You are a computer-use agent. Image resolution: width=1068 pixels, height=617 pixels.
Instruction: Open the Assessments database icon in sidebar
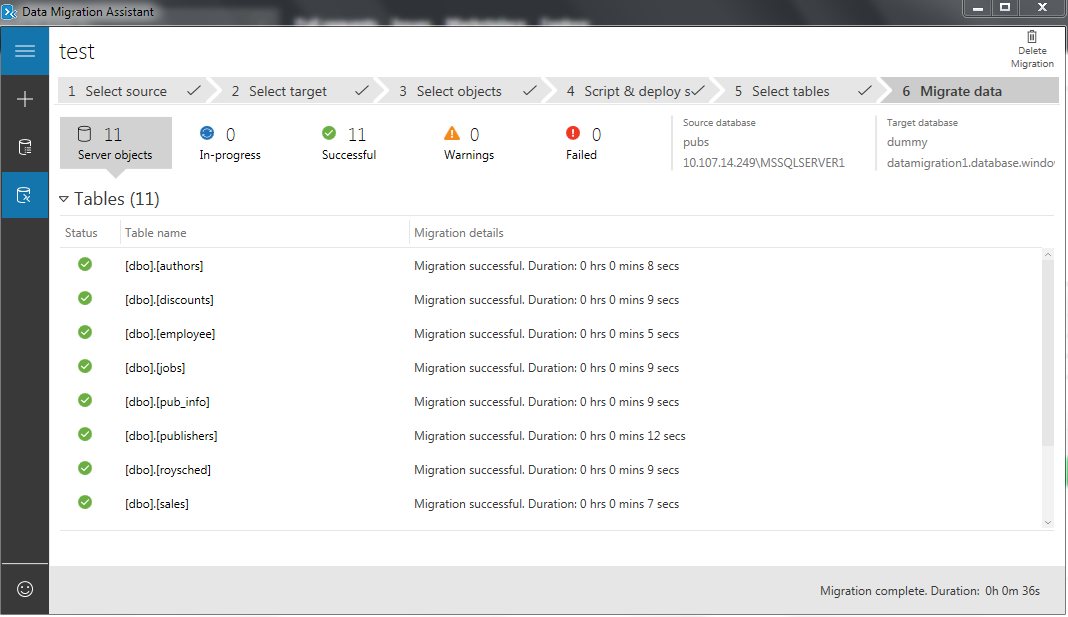click(x=25, y=147)
